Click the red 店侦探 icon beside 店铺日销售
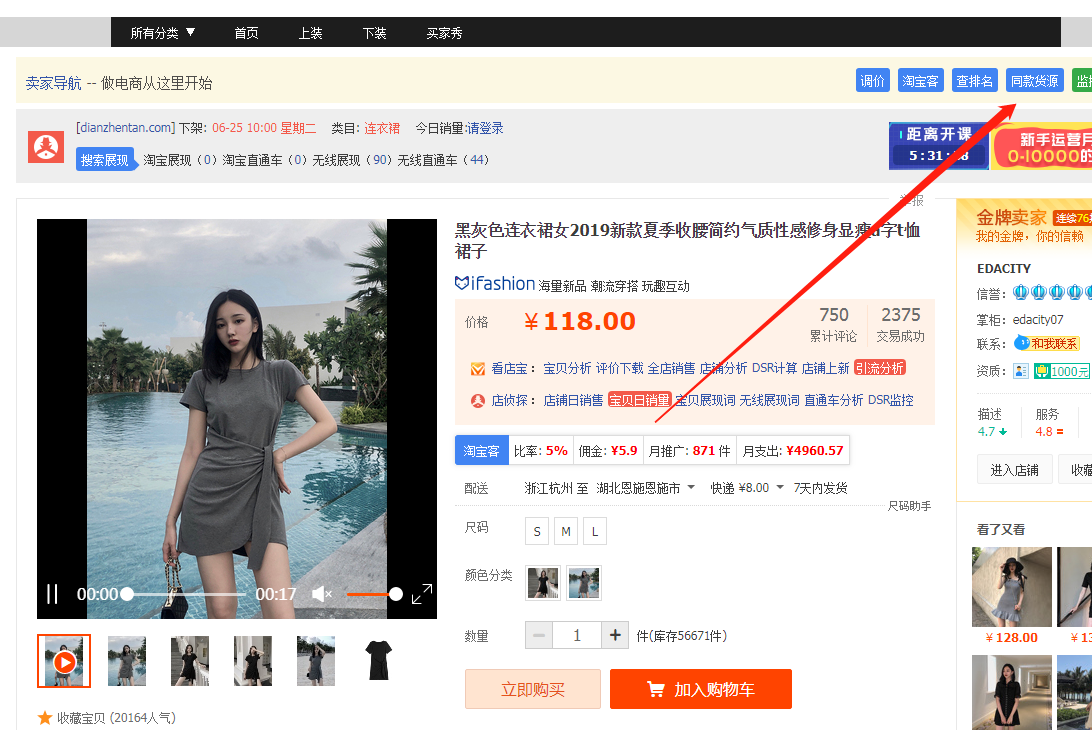The image size is (1092, 730). (478, 401)
